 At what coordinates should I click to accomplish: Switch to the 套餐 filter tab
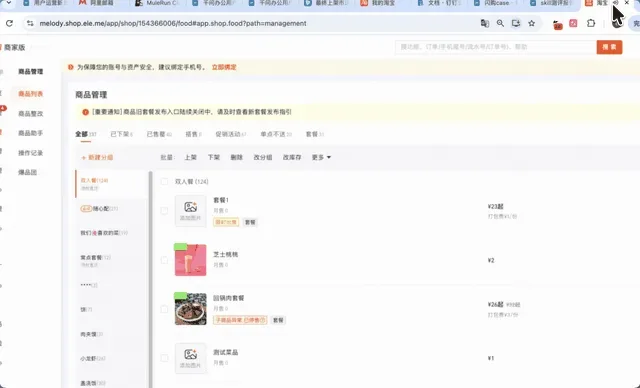314,134
